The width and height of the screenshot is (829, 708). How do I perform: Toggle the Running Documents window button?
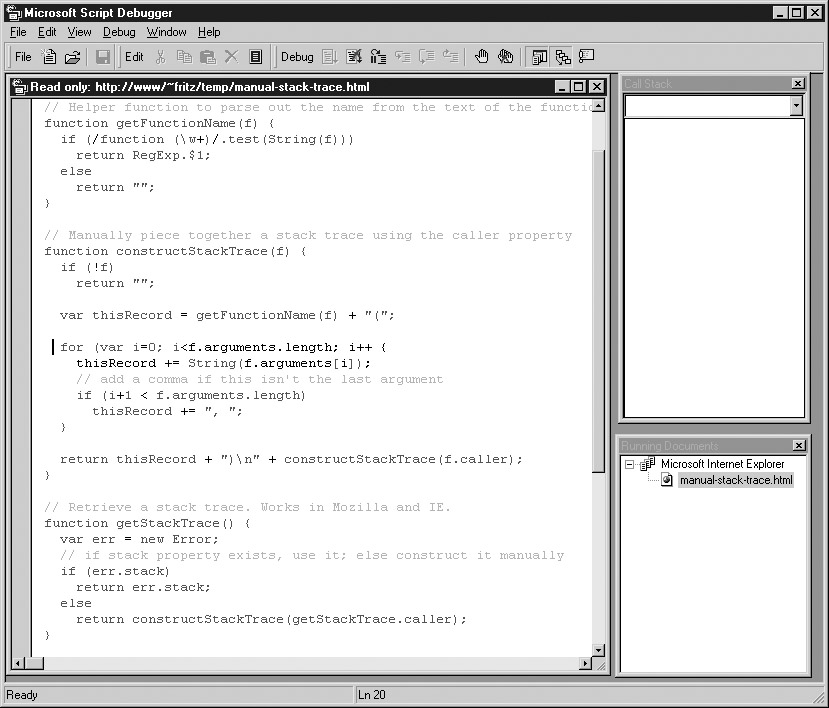coord(539,57)
